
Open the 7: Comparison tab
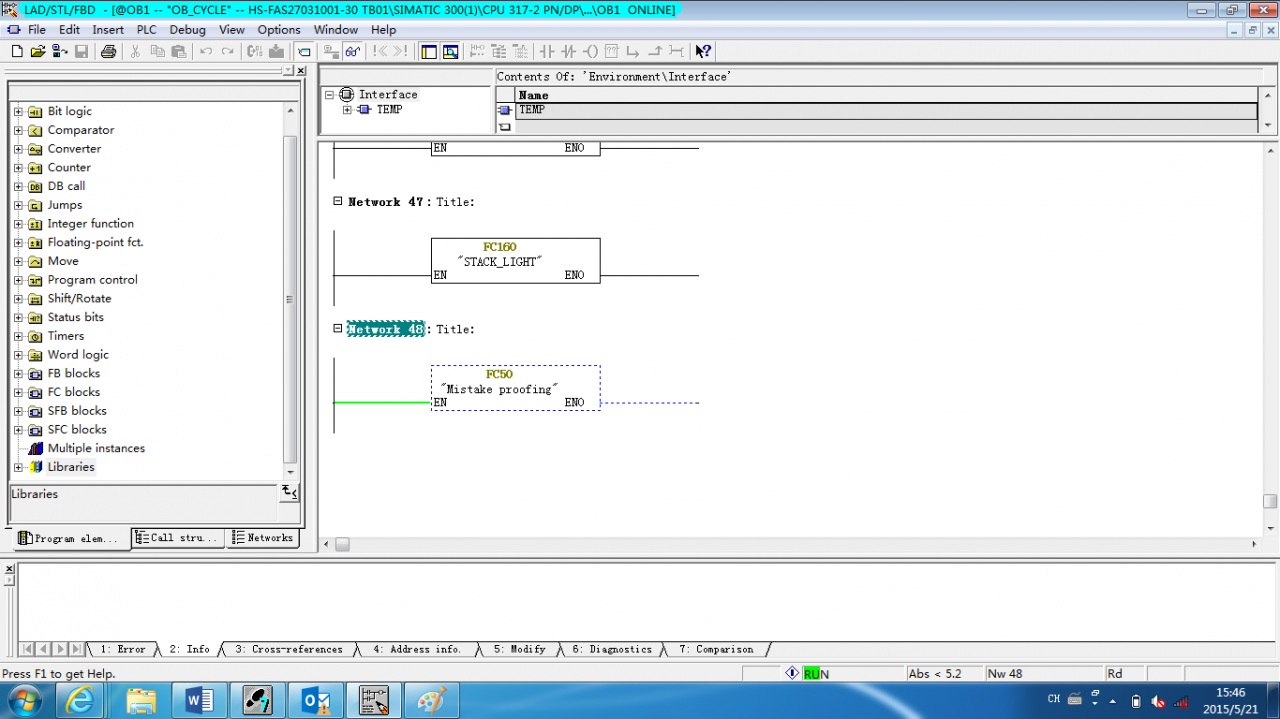click(x=716, y=649)
